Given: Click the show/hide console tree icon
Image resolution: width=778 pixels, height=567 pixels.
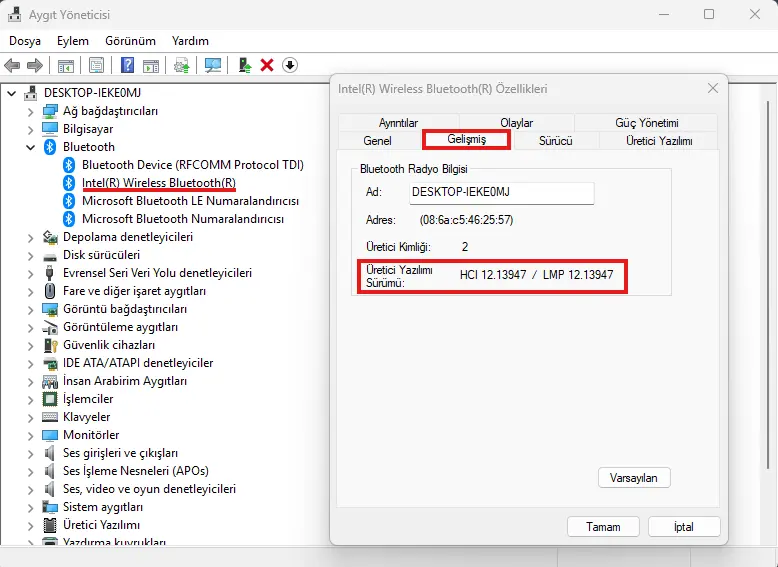Looking at the screenshot, I should pos(65,65).
